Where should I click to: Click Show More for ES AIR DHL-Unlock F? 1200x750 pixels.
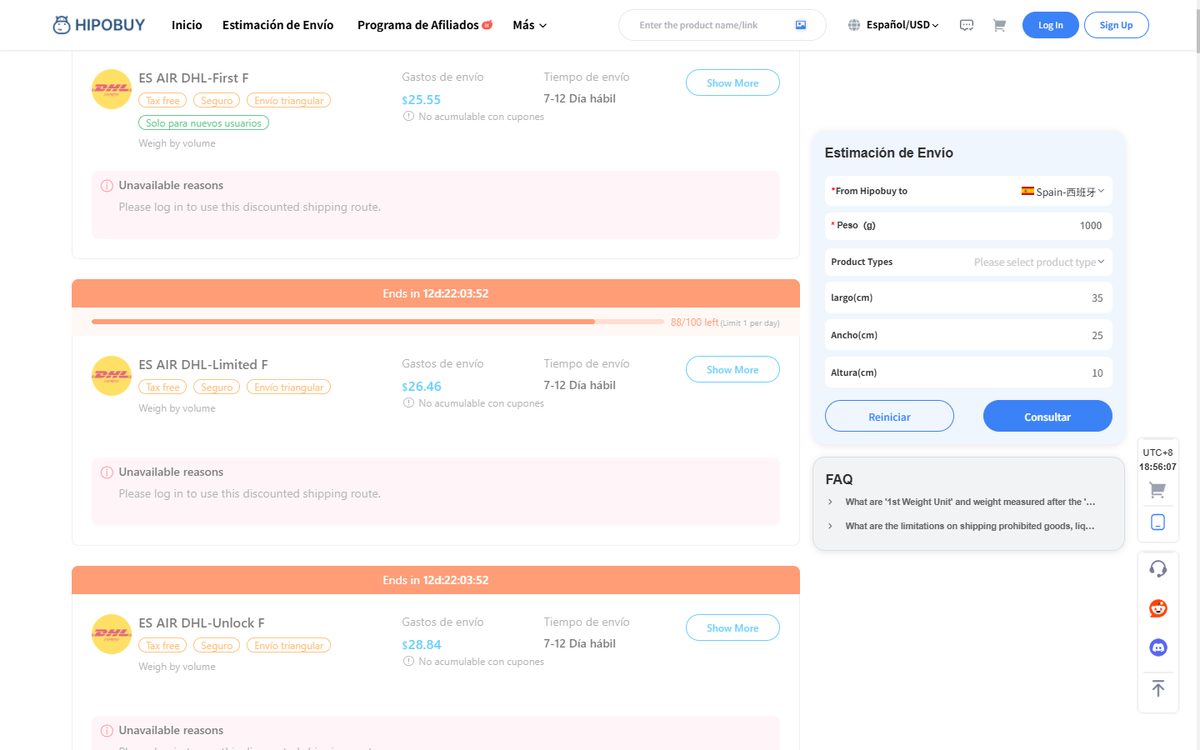point(732,628)
